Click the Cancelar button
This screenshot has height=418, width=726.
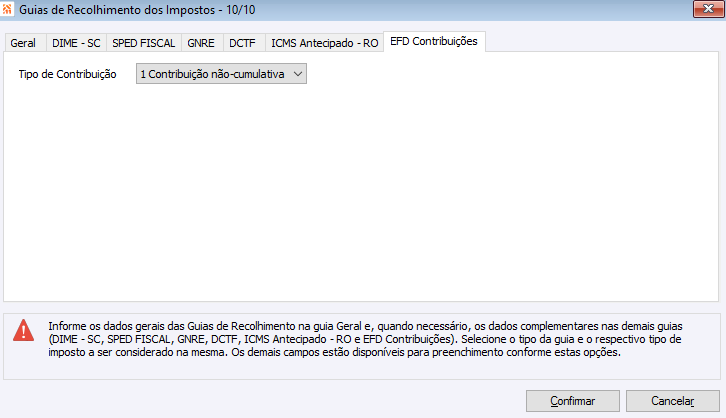tap(673, 401)
